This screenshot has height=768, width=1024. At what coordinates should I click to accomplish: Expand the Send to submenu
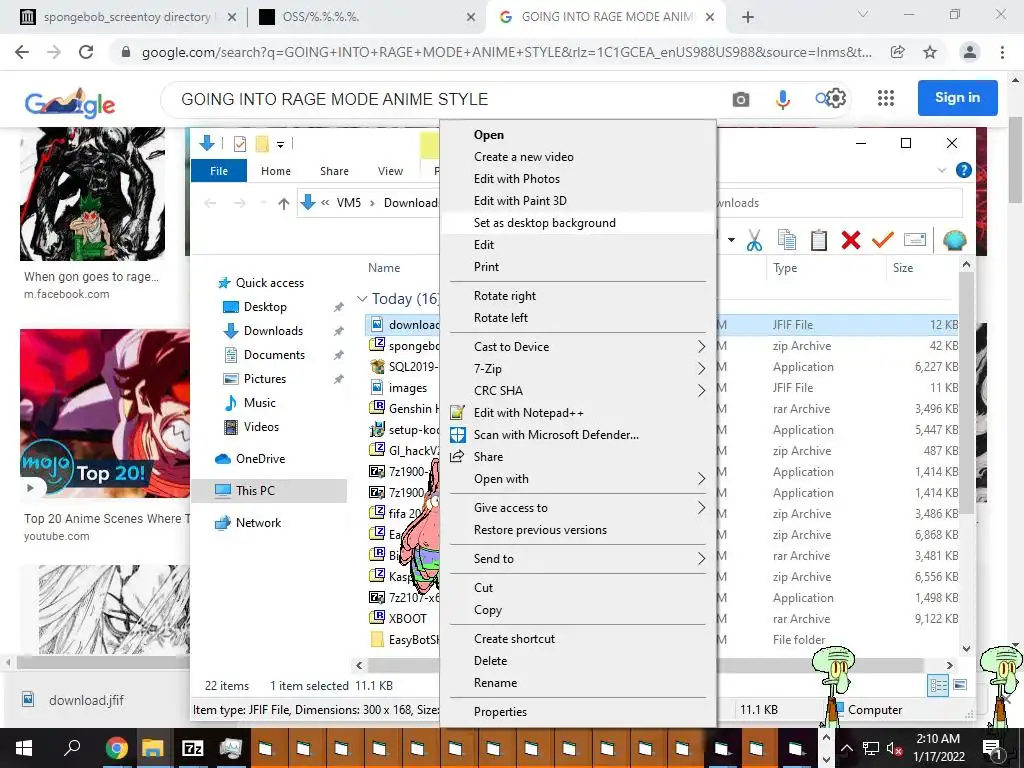(701, 558)
